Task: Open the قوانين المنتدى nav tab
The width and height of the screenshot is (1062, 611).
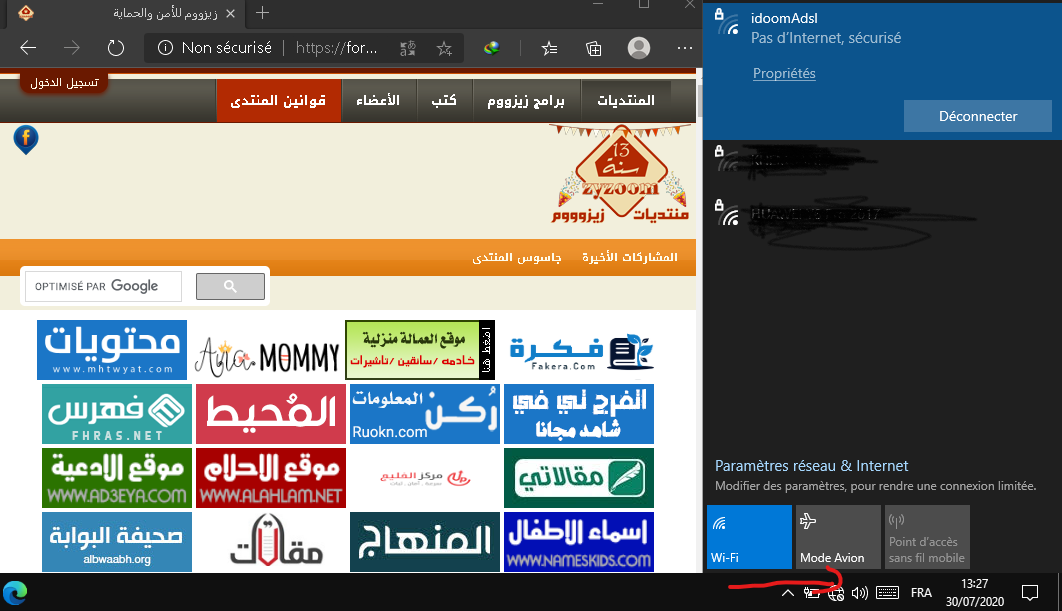Action: coord(278,100)
